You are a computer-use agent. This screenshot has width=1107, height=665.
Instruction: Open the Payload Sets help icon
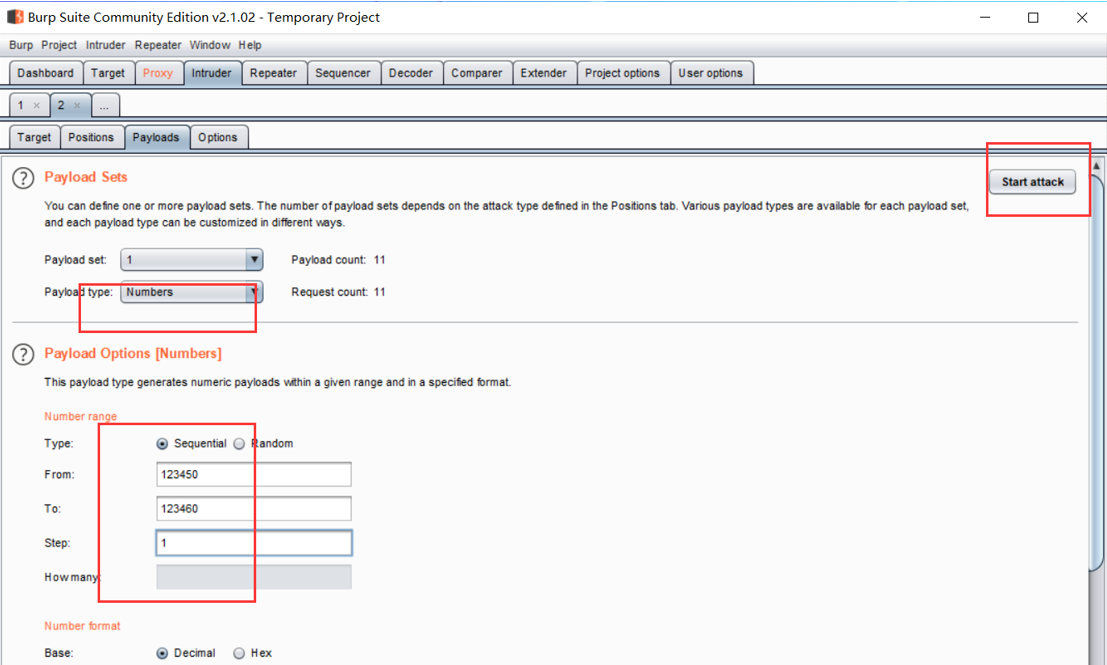pos(23,178)
